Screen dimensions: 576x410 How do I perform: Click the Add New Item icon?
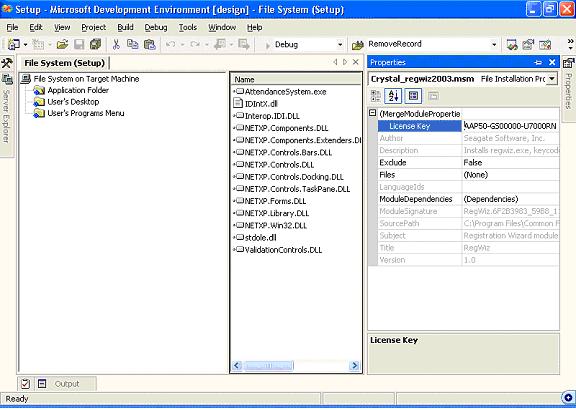tap(38, 44)
